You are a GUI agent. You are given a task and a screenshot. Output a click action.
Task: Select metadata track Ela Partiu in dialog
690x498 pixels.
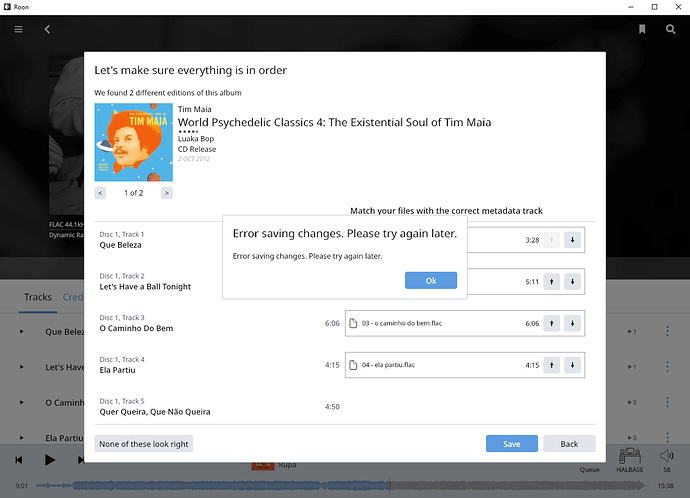click(117, 370)
